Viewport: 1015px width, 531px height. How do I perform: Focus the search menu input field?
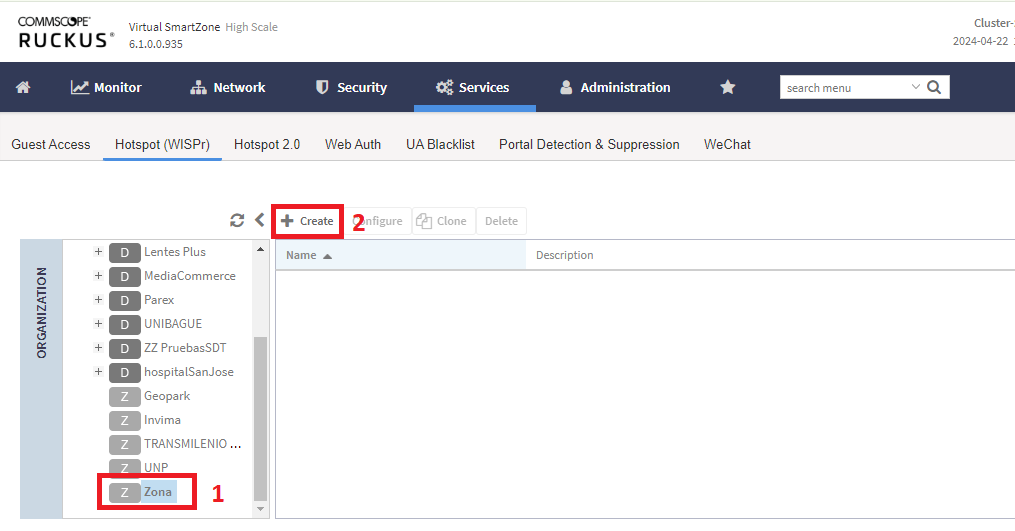click(845, 87)
